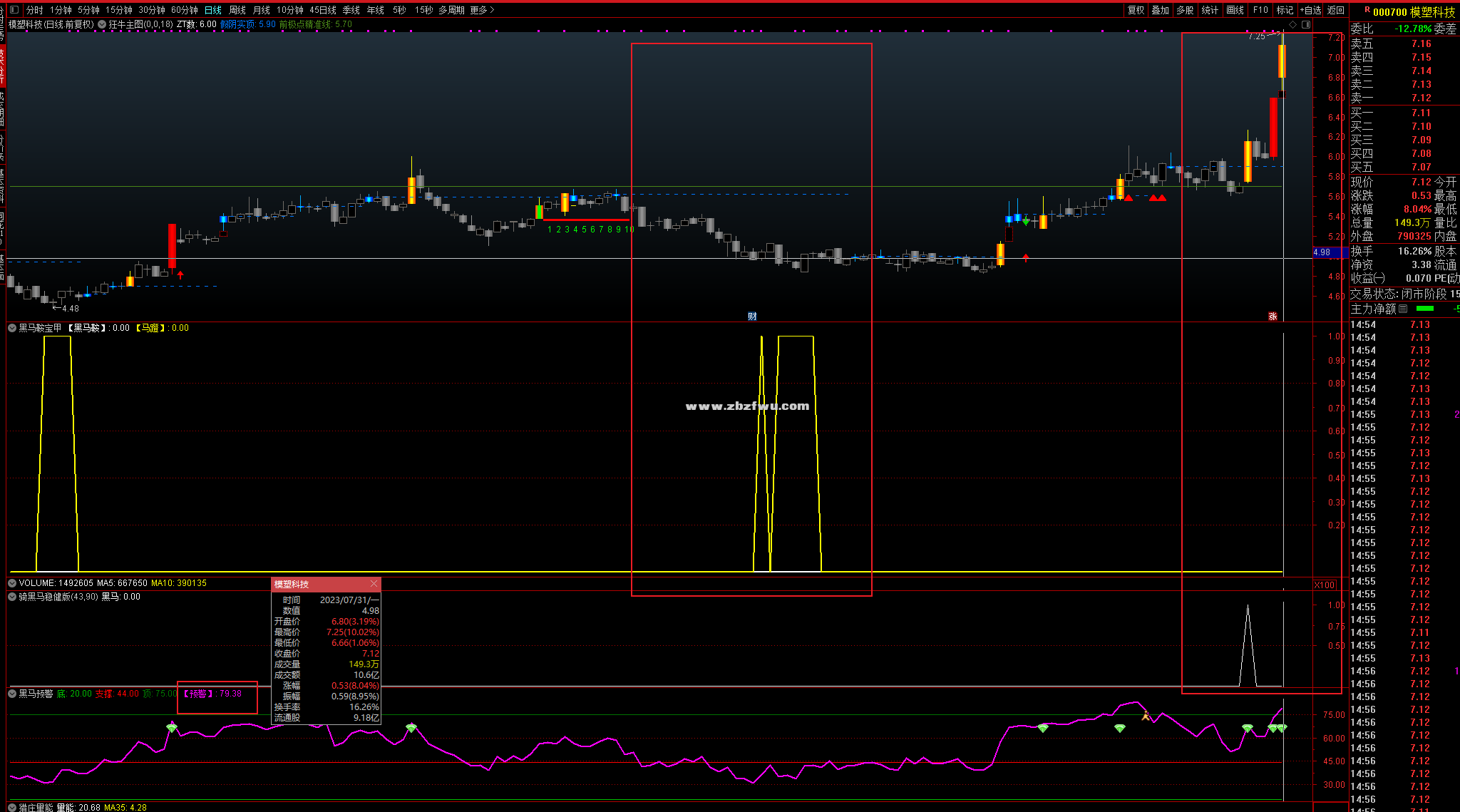Click the 委比 value -12.78%
The height and width of the screenshot is (812, 1460).
tap(1413, 29)
